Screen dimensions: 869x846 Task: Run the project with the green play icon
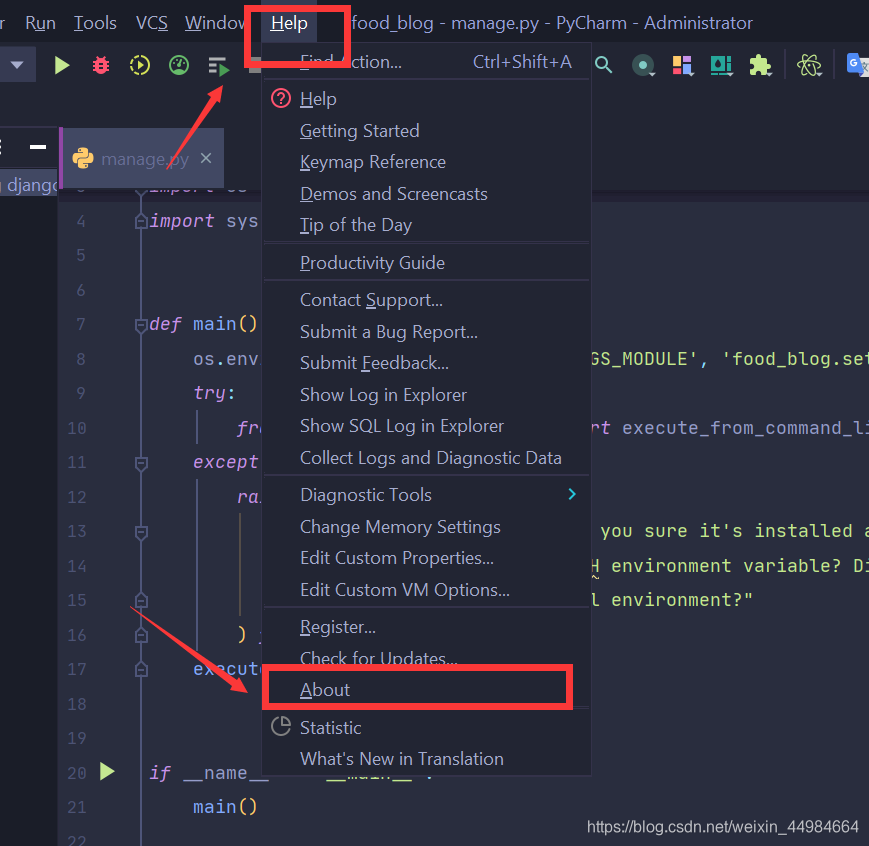[62, 65]
